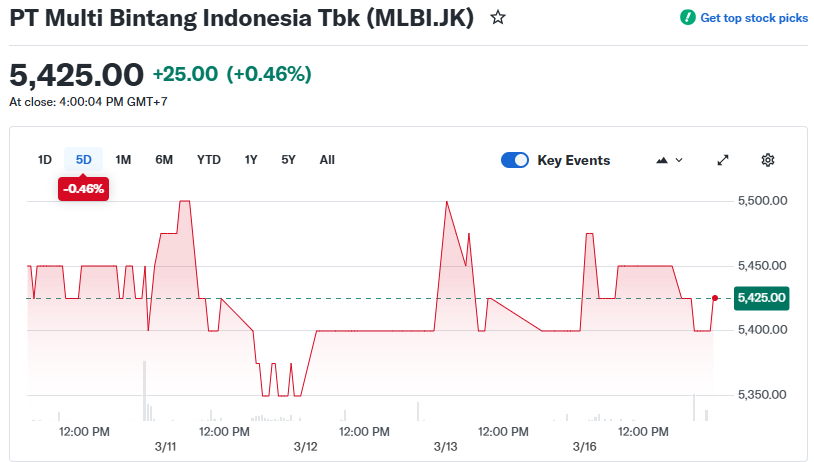Screen dimensions: 814x462
Task: Click the mountain chart type icon
Action: (x=662, y=160)
